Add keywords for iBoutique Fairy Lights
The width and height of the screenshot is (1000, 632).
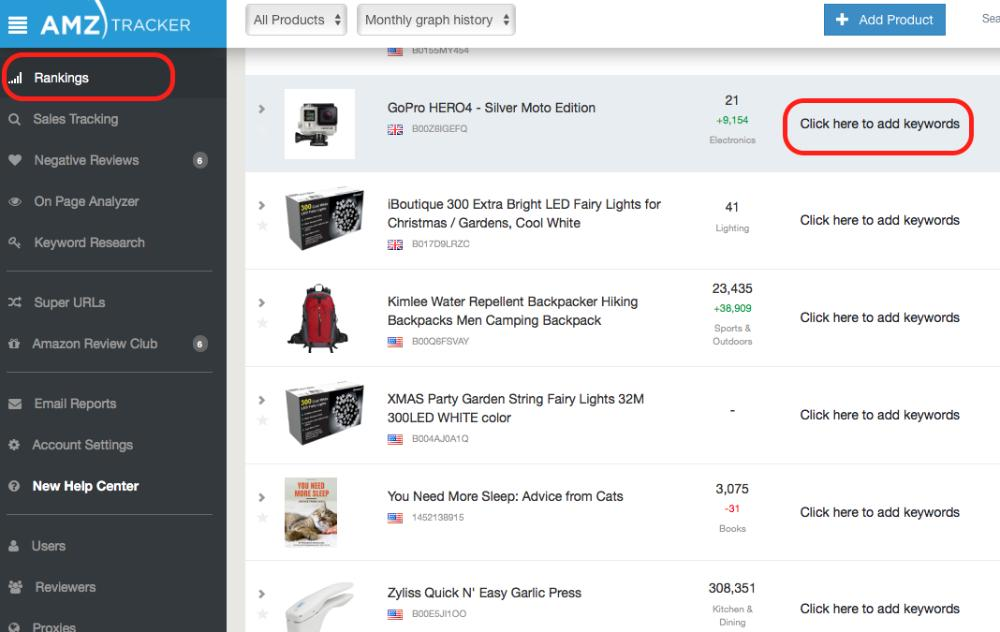[x=879, y=220]
